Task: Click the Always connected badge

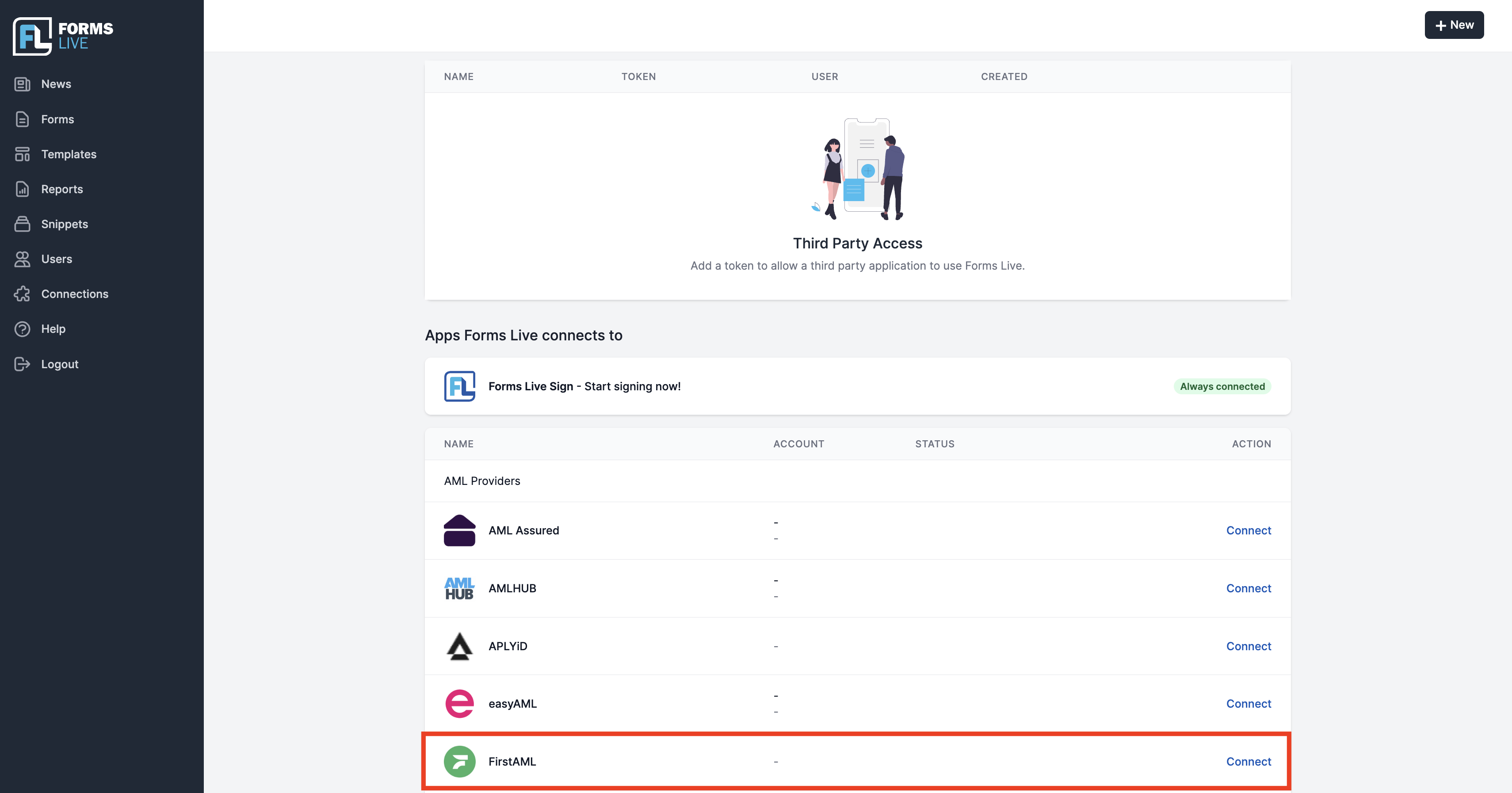Action: 1222,386
